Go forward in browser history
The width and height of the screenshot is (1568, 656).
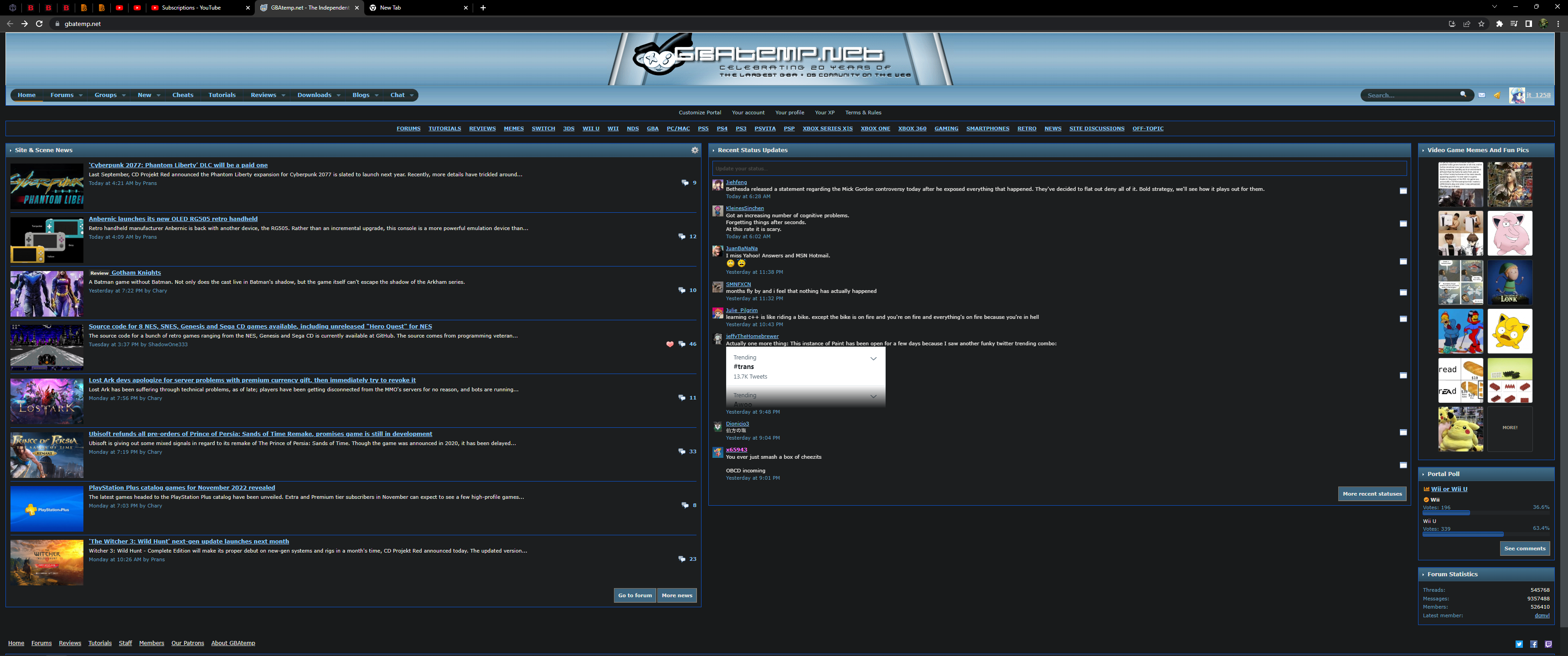(24, 24)
